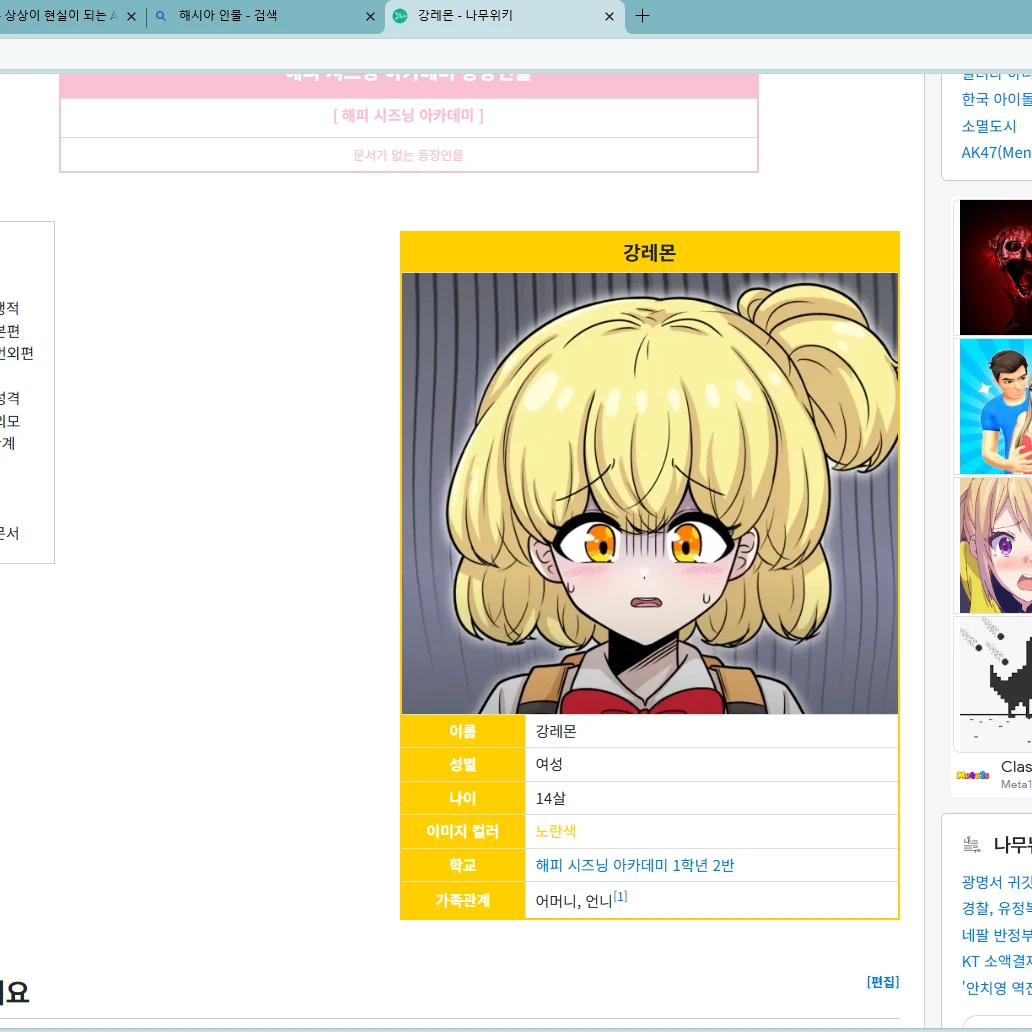Open the crying anime girl ad thumbnail

tap(995, 545)
